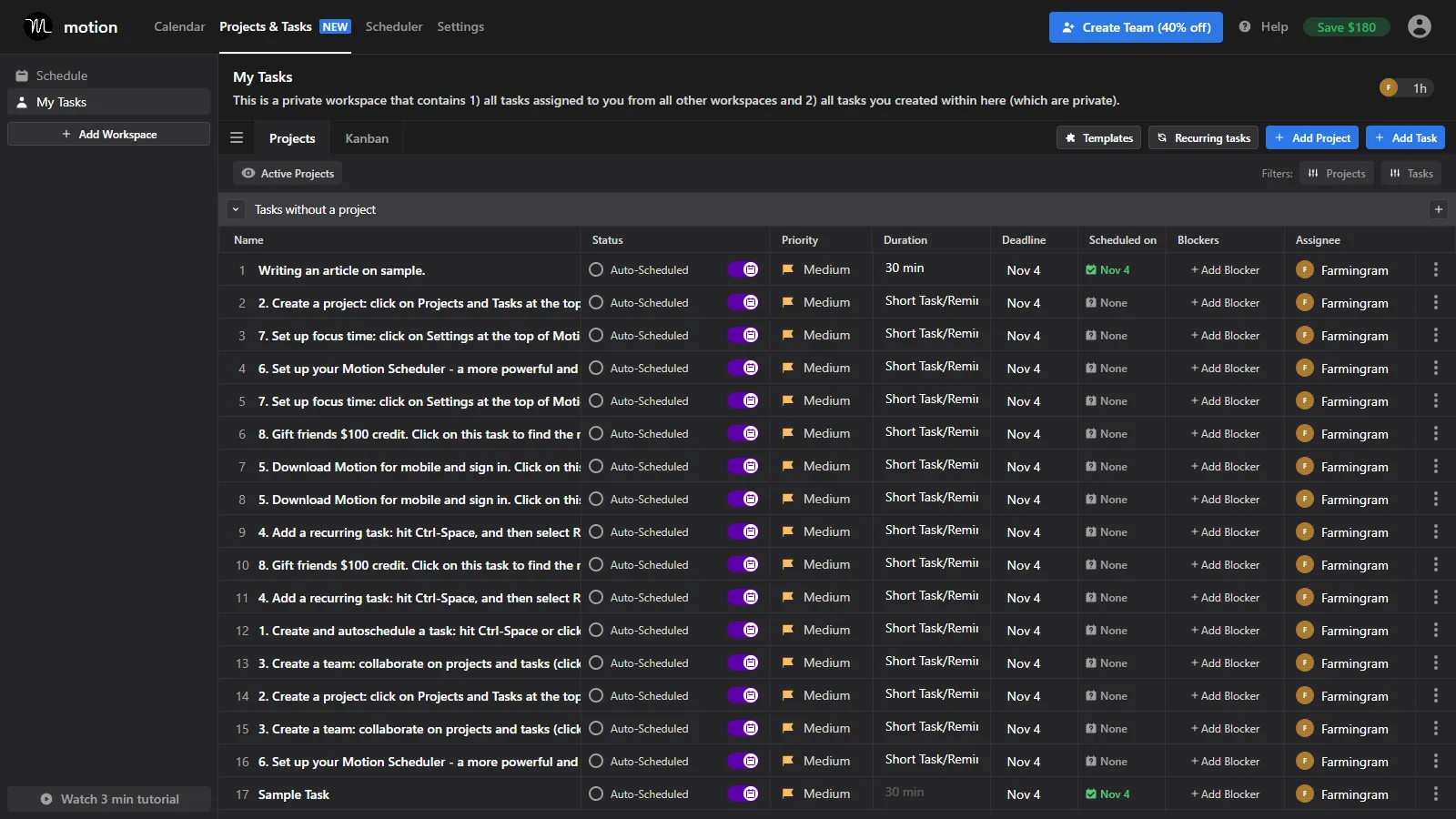Open Projects filter dropdown
Screen dimensions: 1456x819
point(1336,173)
